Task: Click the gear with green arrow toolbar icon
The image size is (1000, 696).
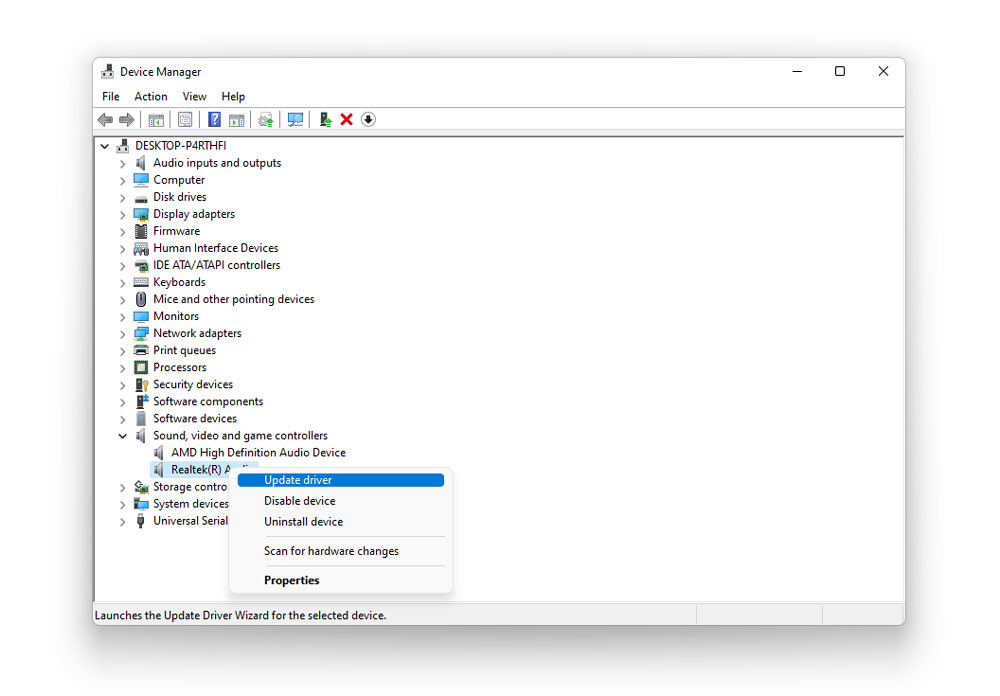Action: coord(266,119)
